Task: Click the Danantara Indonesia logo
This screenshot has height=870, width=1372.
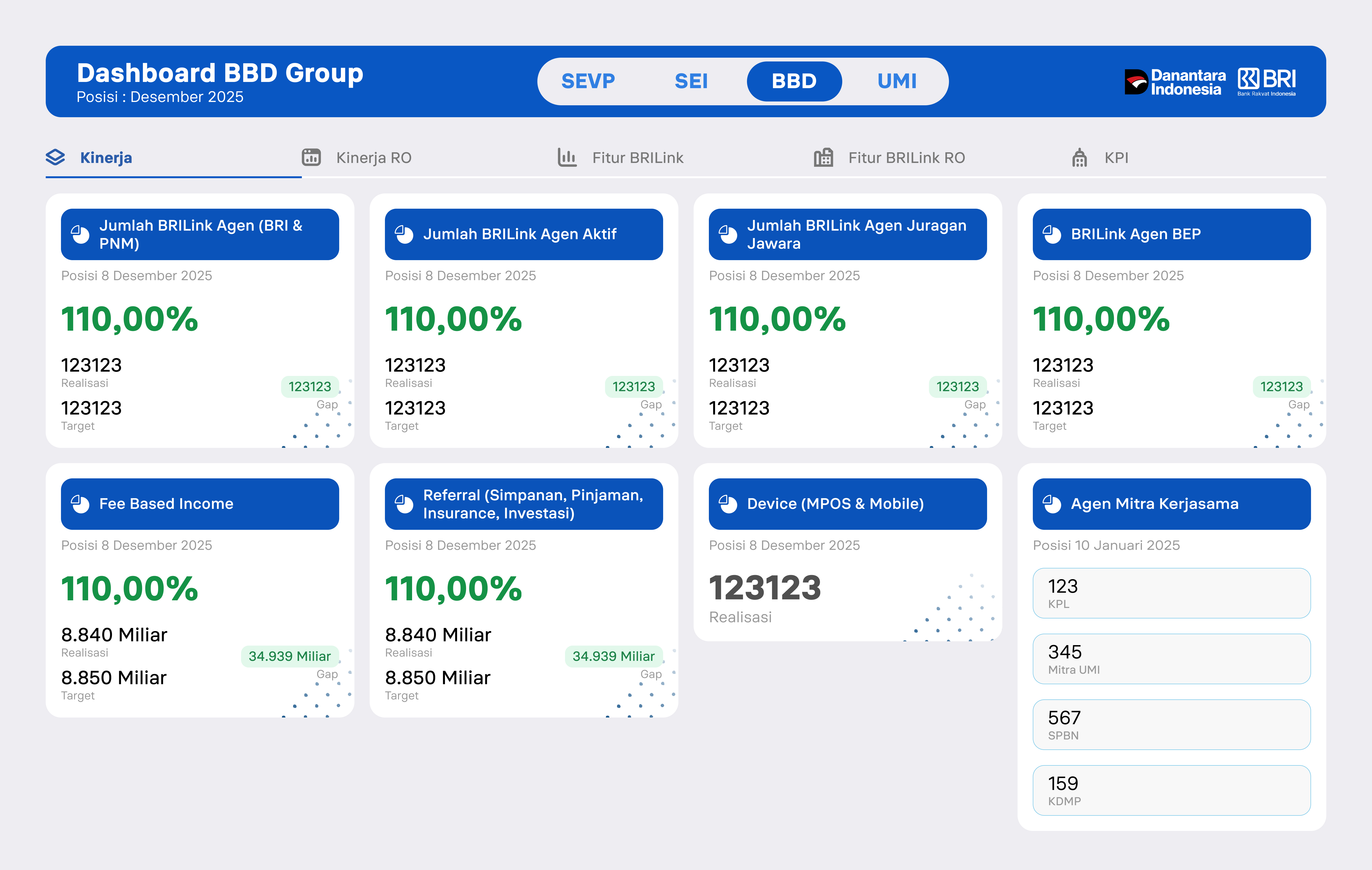Action: click(1175, 82)
